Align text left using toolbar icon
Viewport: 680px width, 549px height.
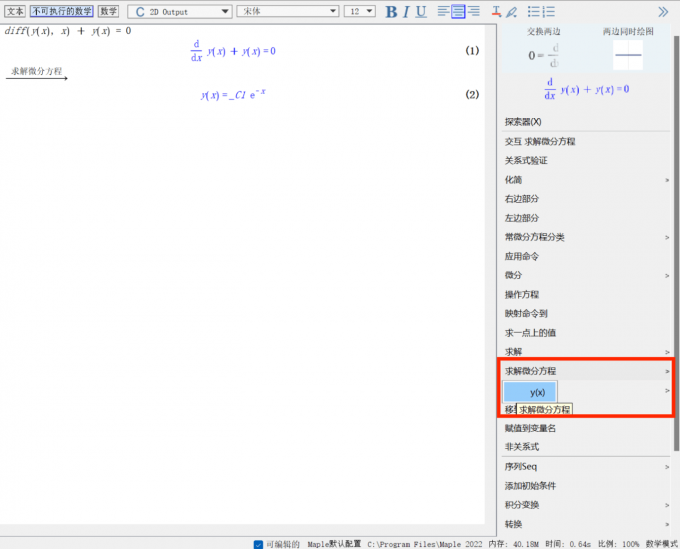[x=443, y=12]
